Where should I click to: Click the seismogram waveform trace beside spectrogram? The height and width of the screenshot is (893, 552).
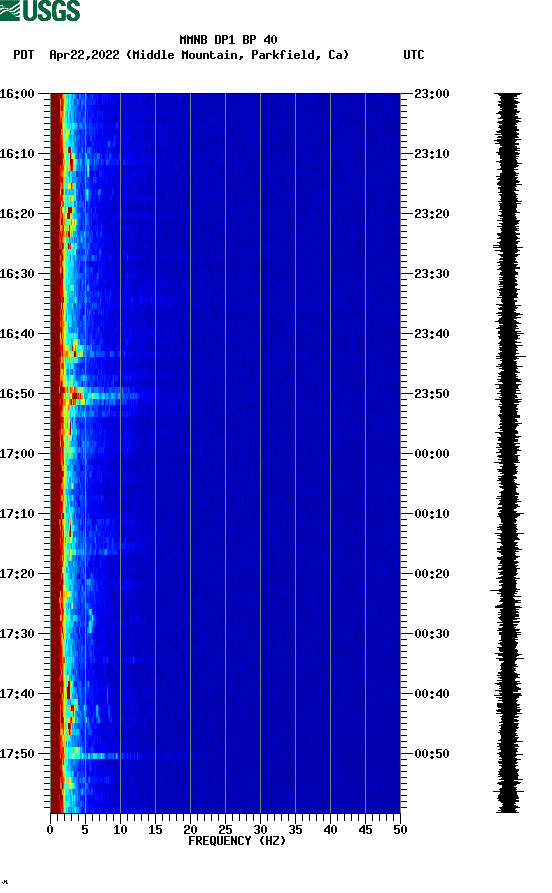coord(508,453)
